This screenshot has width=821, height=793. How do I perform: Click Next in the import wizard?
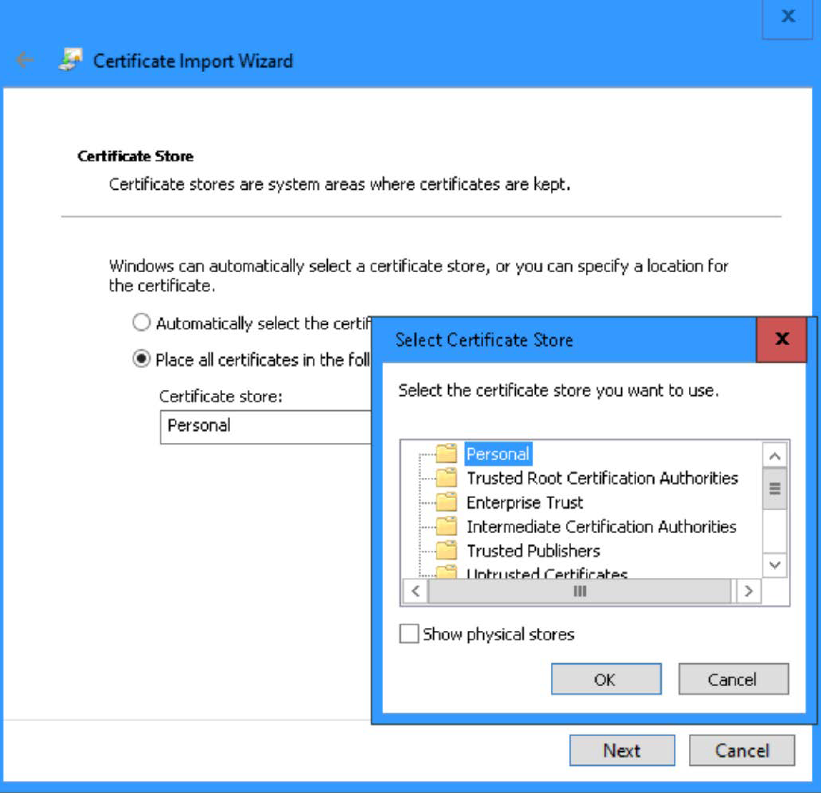(621, 750)
